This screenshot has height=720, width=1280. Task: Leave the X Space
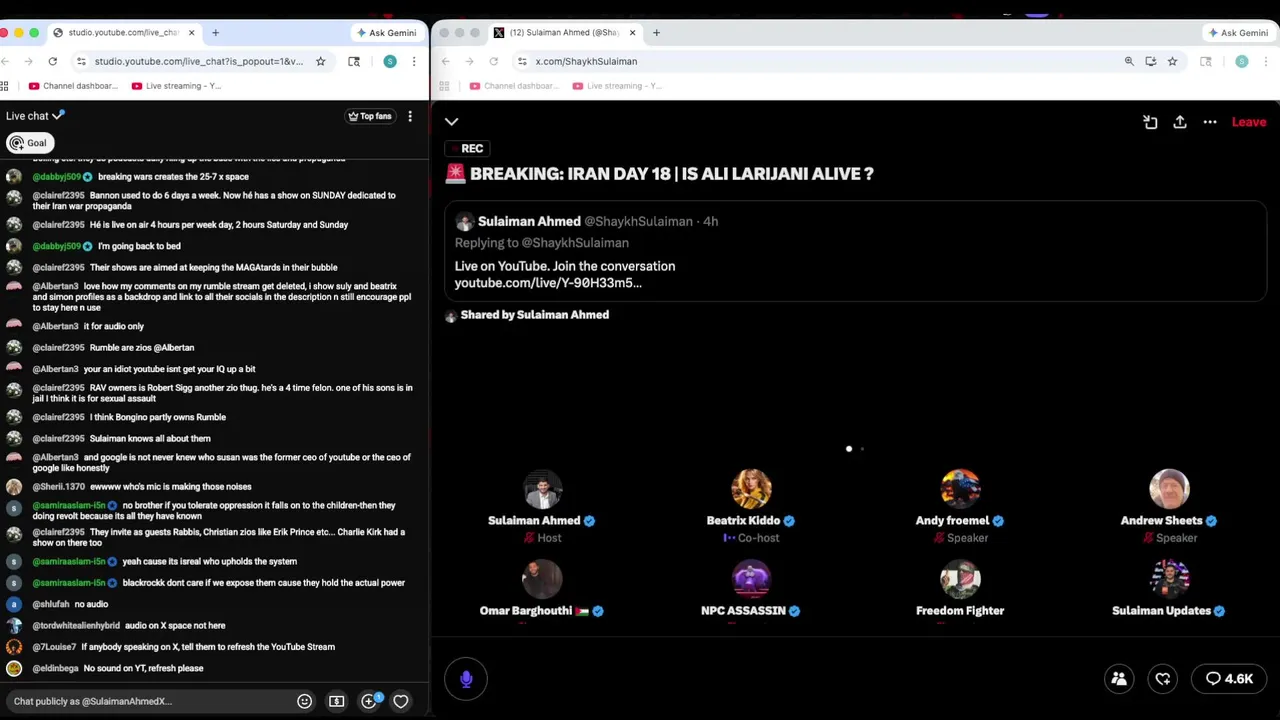pyautogui.click(x=1249, y=122)
